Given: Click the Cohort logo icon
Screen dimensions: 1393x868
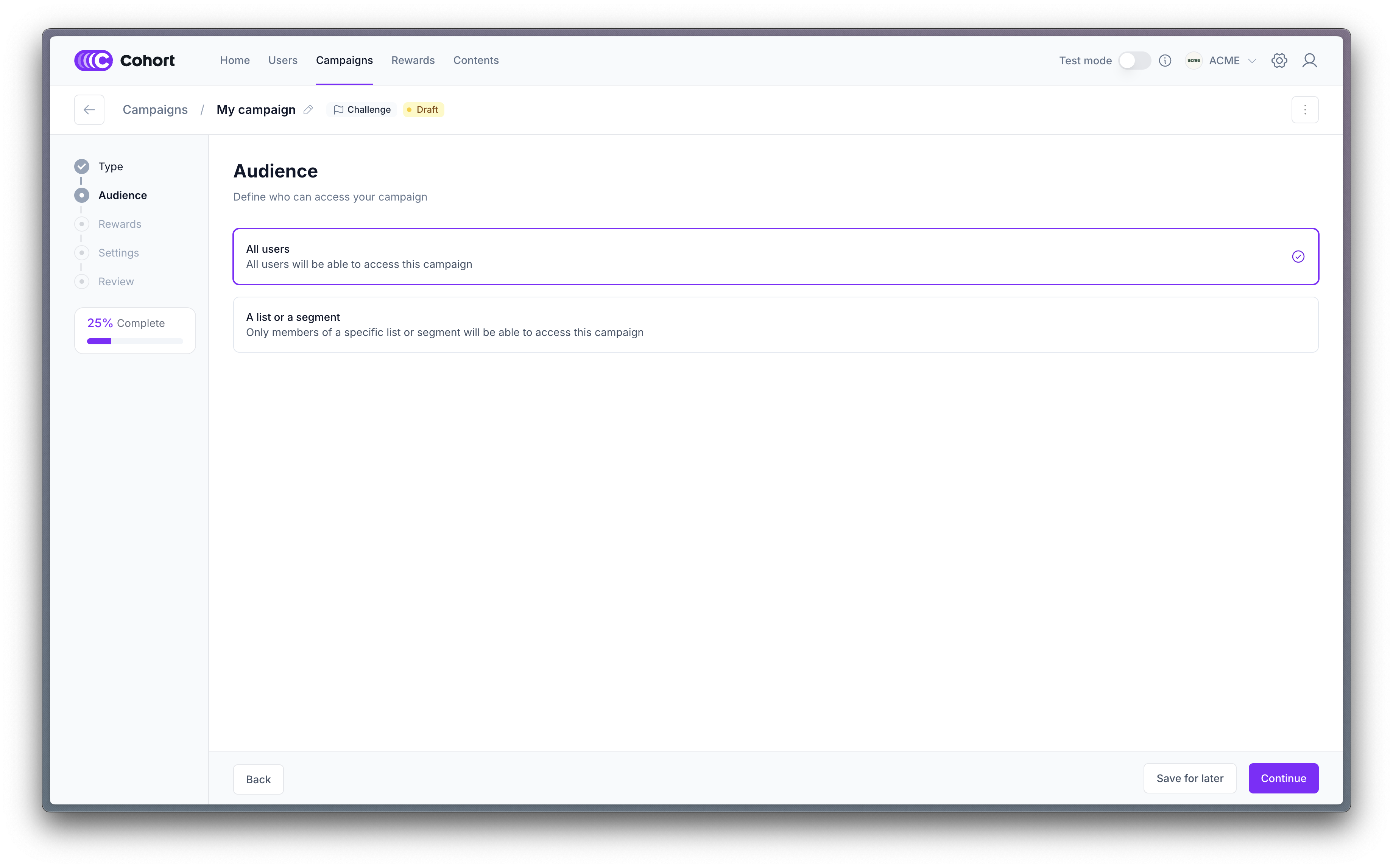Looking at the screenshot, I should [x=93, y=60].
